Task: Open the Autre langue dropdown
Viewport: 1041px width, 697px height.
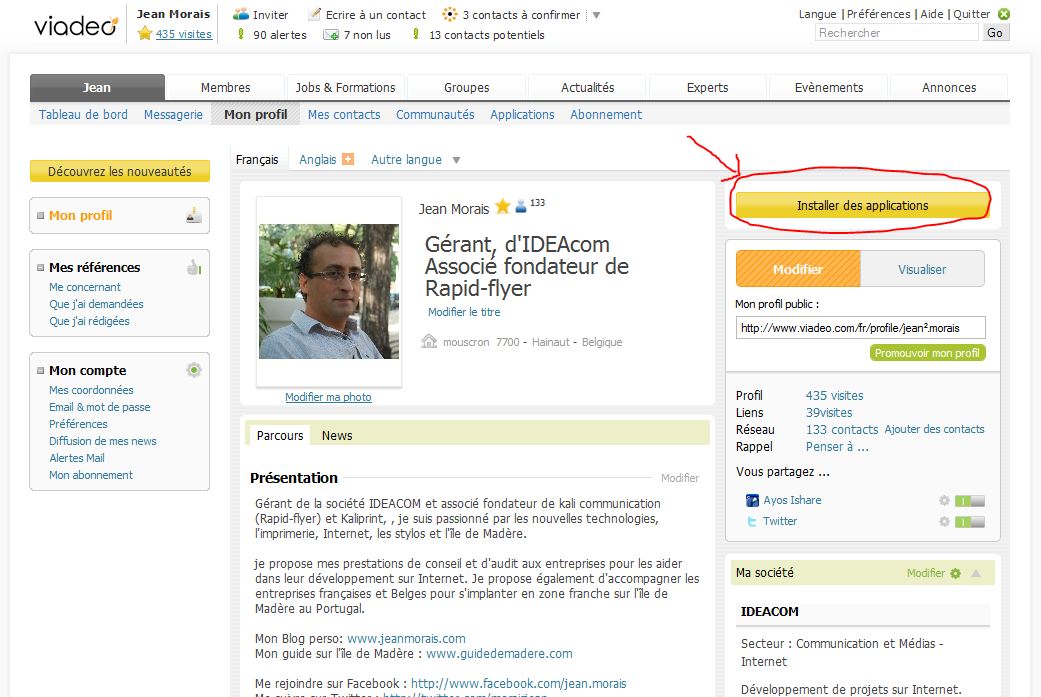Action: [x=456, y=160]
